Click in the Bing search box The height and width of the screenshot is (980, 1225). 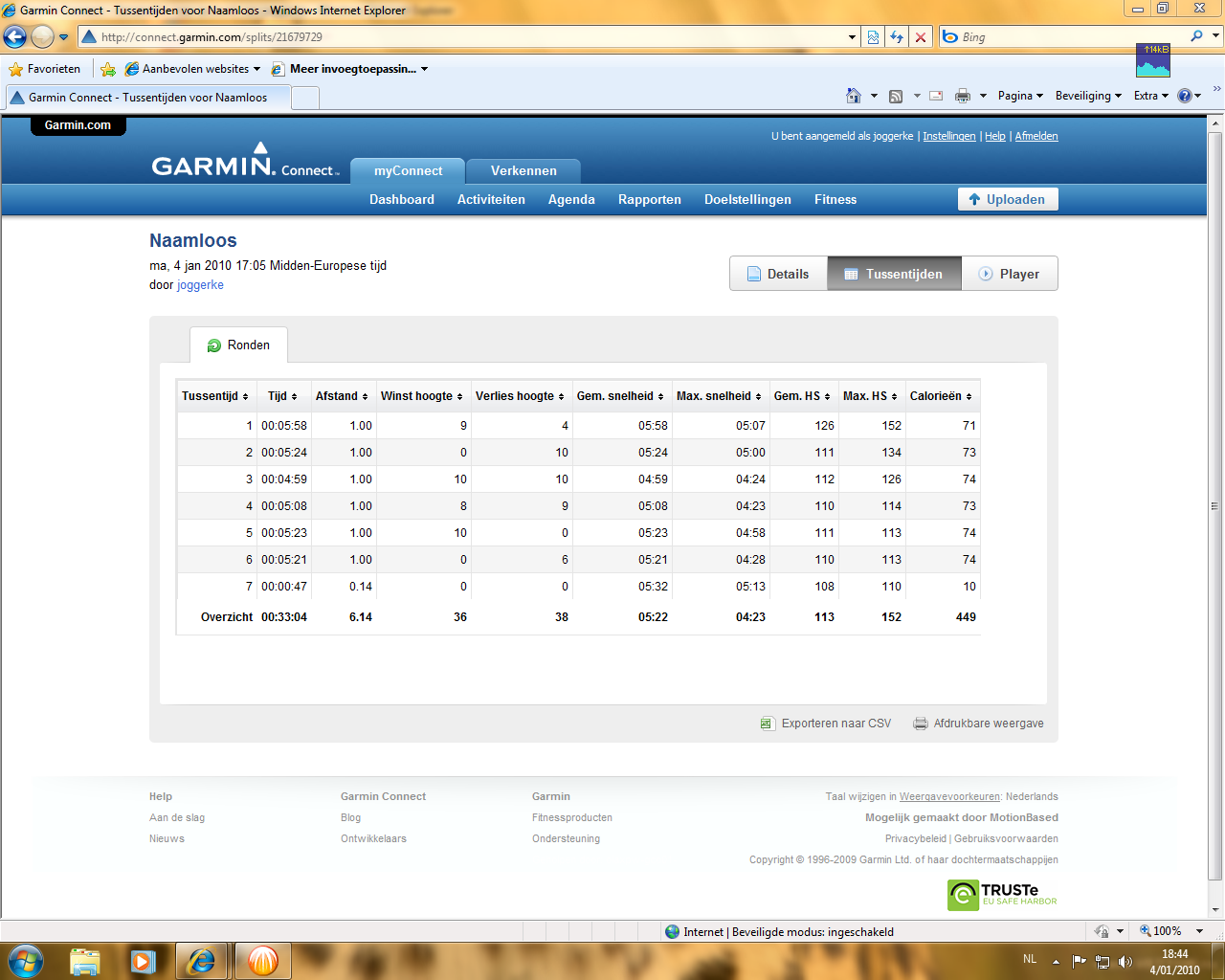click(1072, 36)
